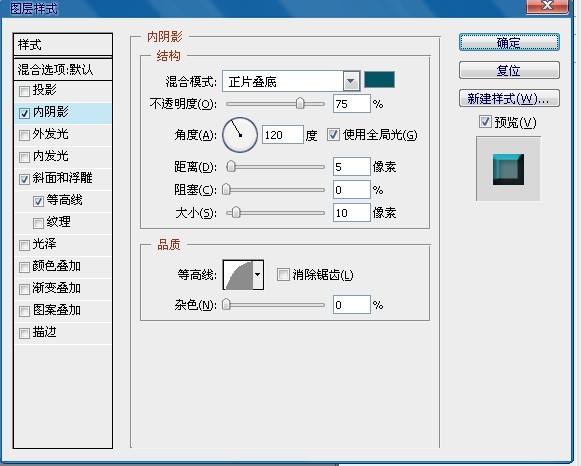Click the 大小 slider handle
The image size is (581, 466).
(236, 213)
